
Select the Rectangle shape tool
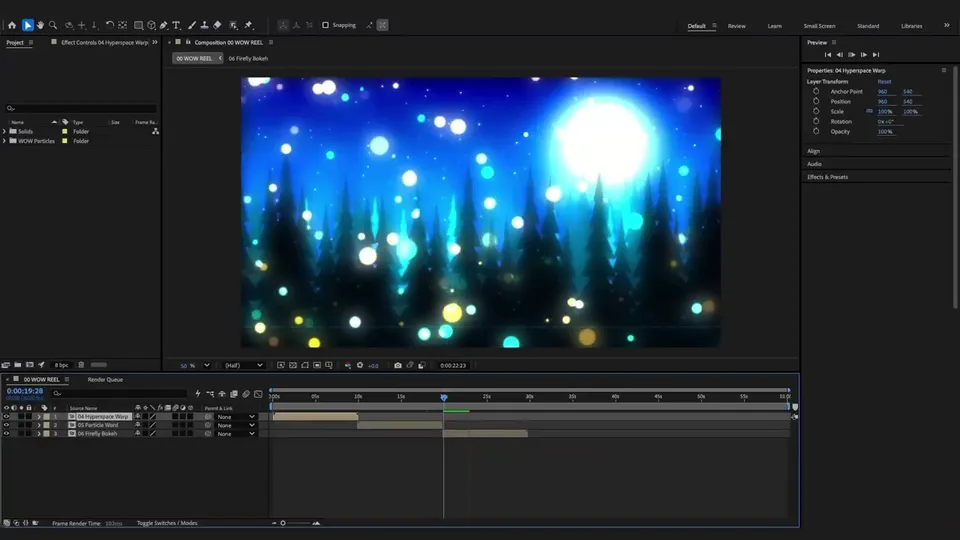[x=138, y=25]
